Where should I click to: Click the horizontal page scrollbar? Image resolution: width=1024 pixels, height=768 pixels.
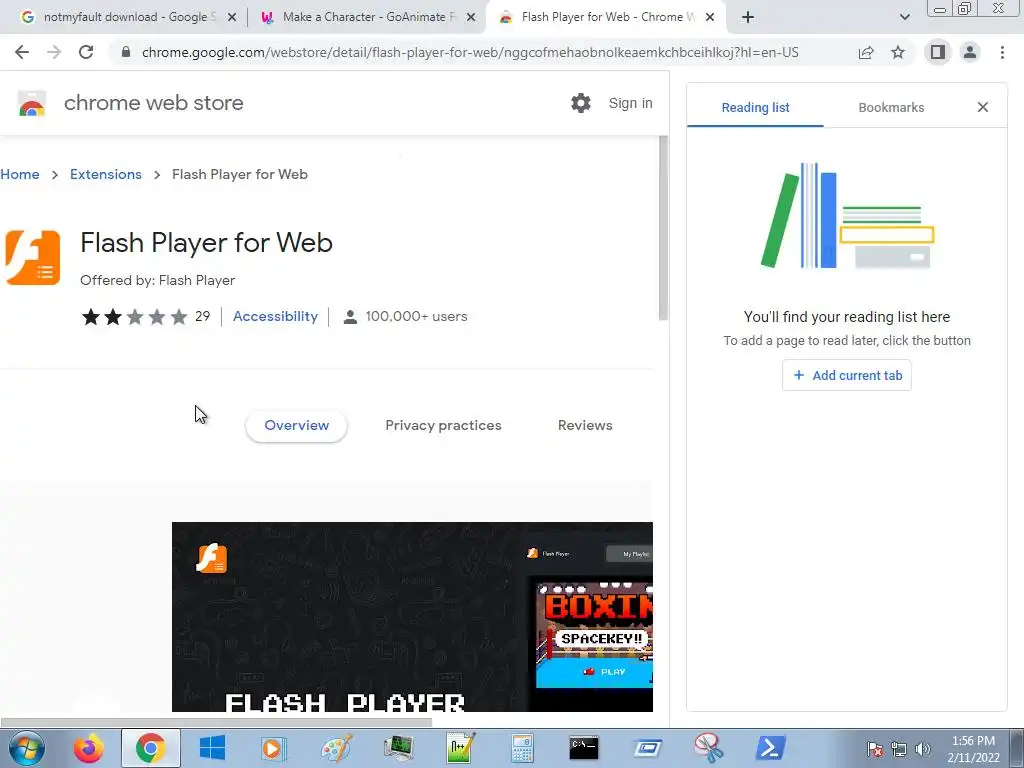pyautogui.click(x=216, y=722)
